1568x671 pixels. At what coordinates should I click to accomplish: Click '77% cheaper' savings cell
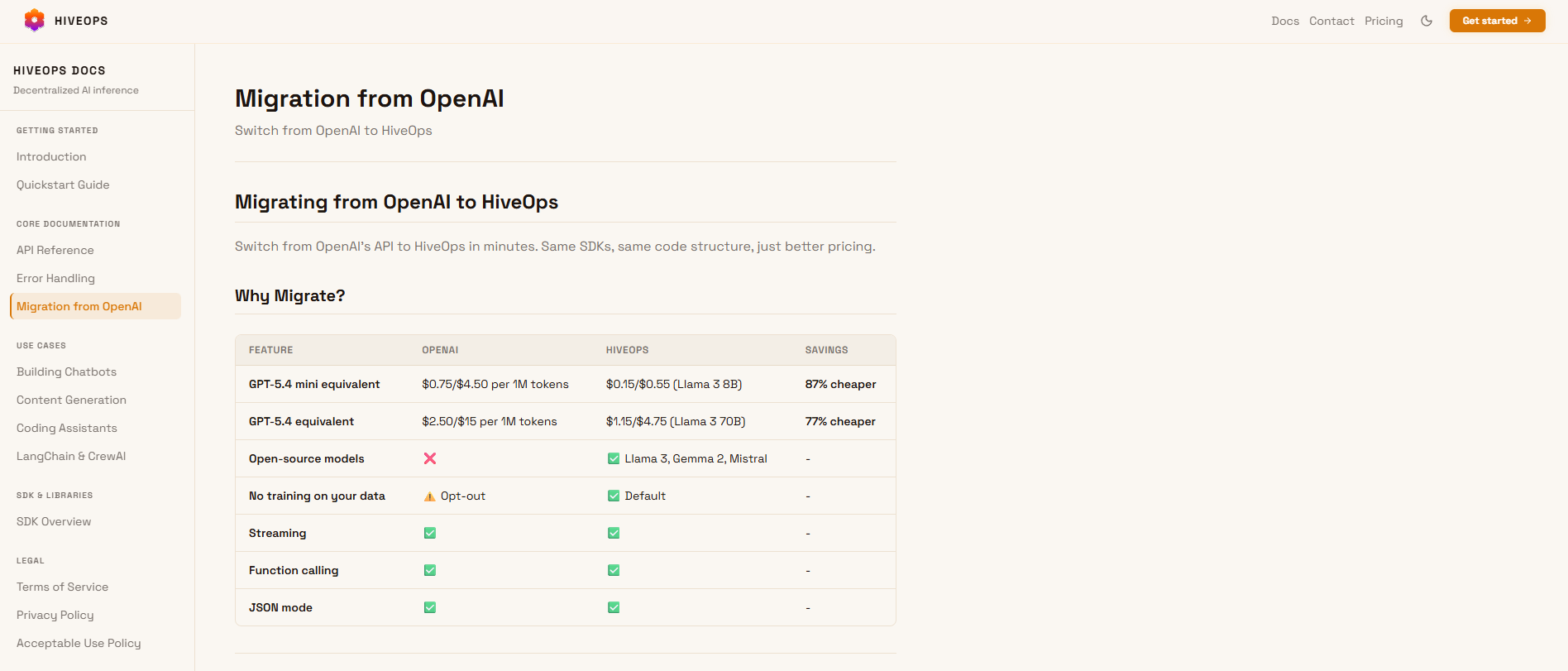point(840,421)
